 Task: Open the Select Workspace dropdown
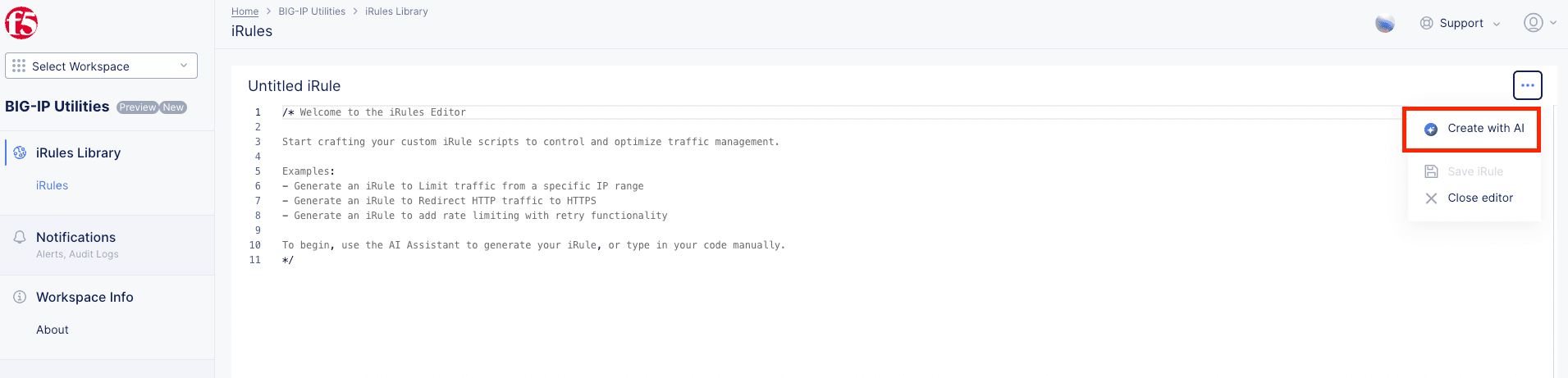101,66
